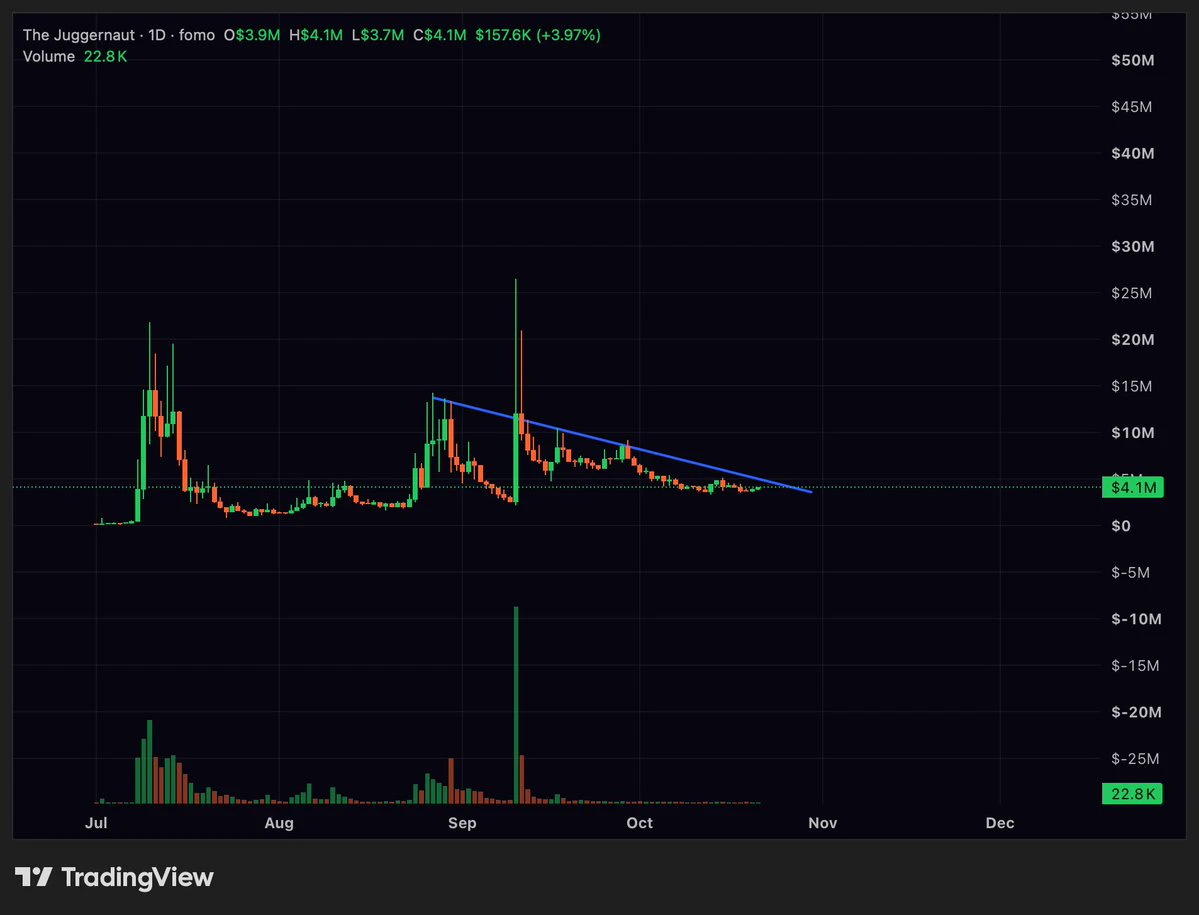The image size is (1199, 915).
Task: Click the blue descending trendline
Action: click(x=622, y=444)
